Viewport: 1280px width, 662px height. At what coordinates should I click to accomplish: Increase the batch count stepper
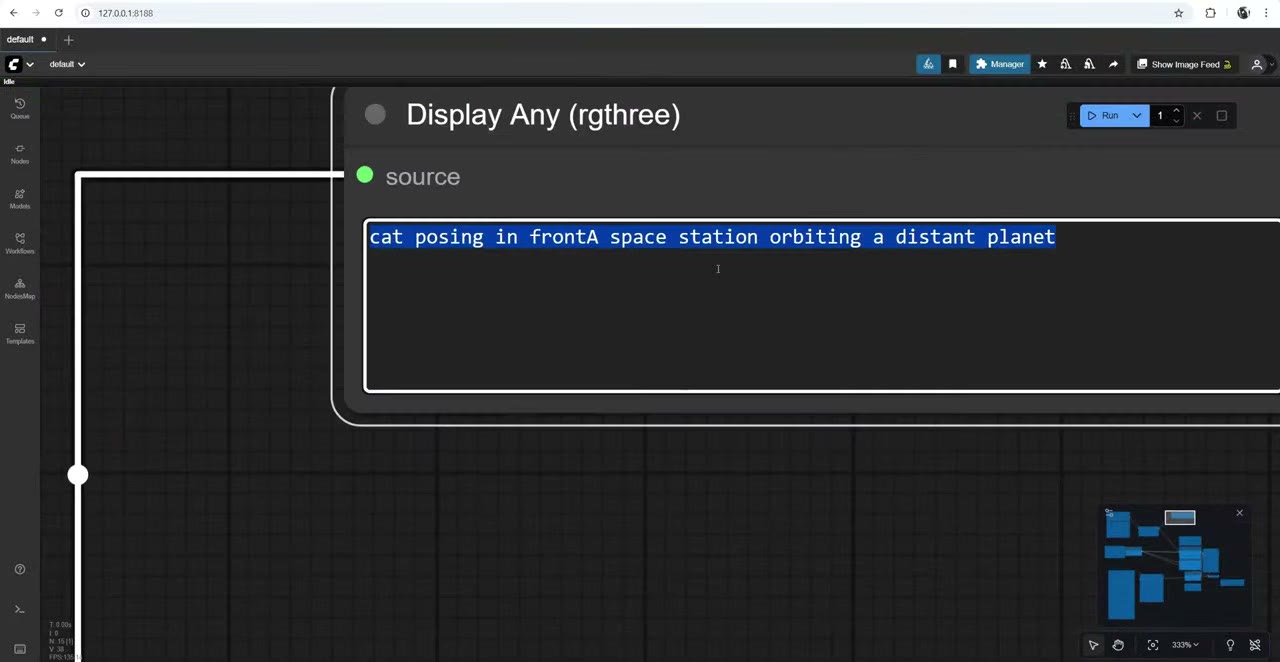[x=1176, y=111]
